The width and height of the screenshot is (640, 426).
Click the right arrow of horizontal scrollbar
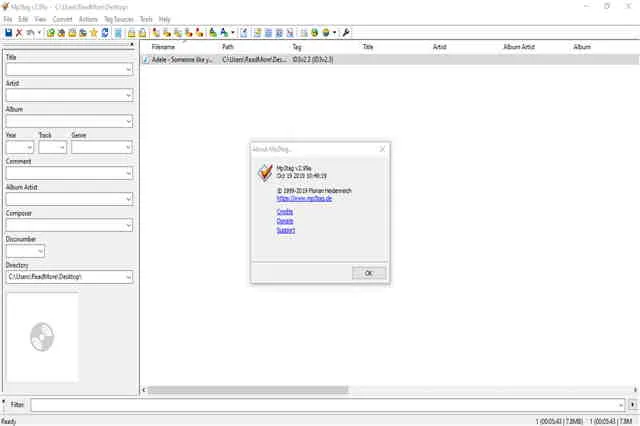click(x=635, y=390)
